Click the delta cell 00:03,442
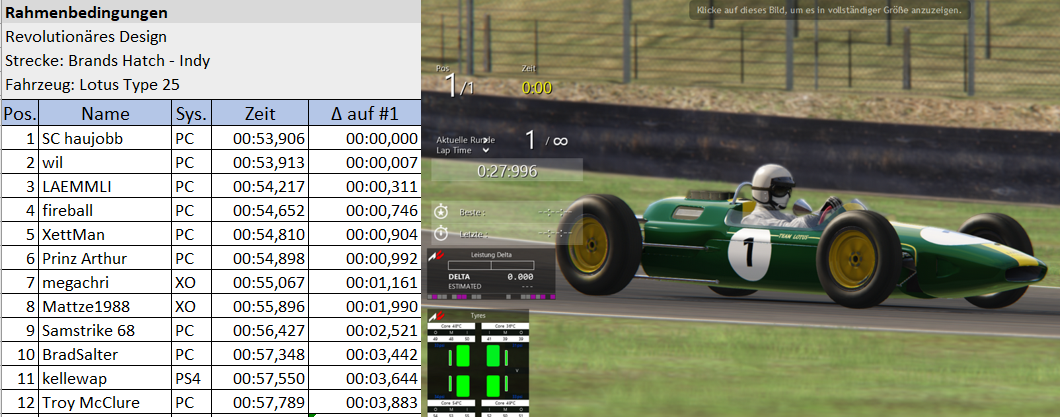The image size is (1060, 417). [365, 355]
